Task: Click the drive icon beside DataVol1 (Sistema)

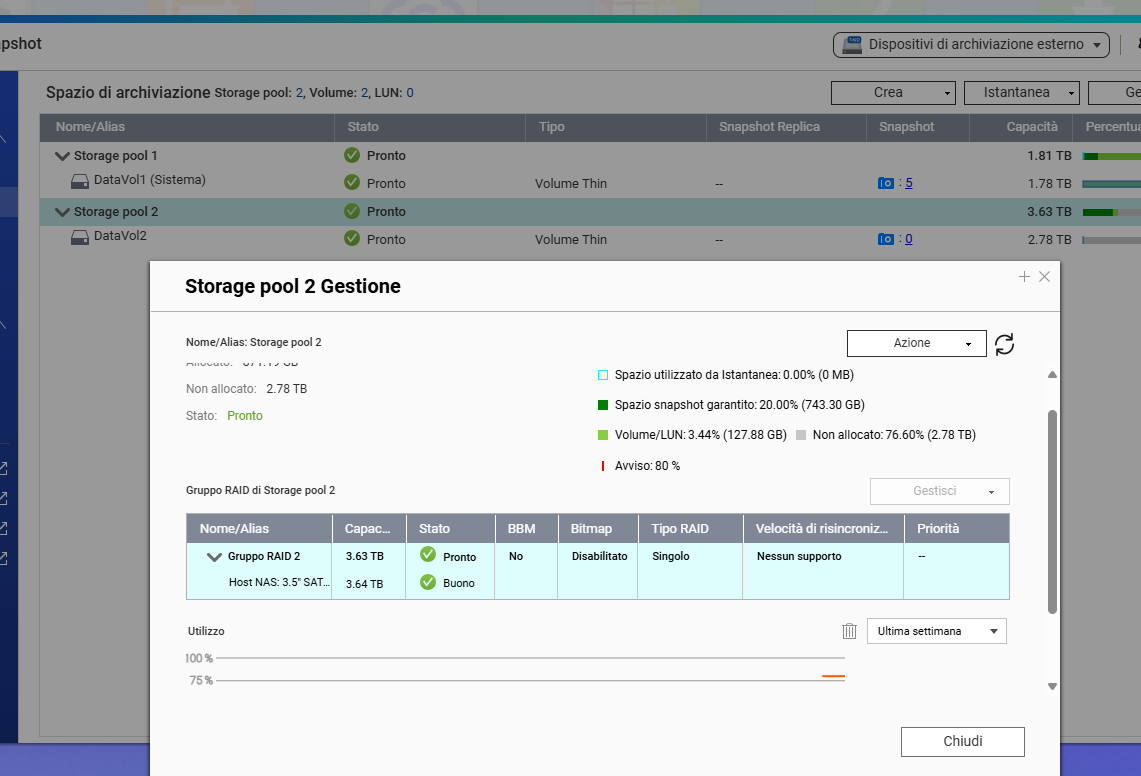Action: (x=80, y=182)
